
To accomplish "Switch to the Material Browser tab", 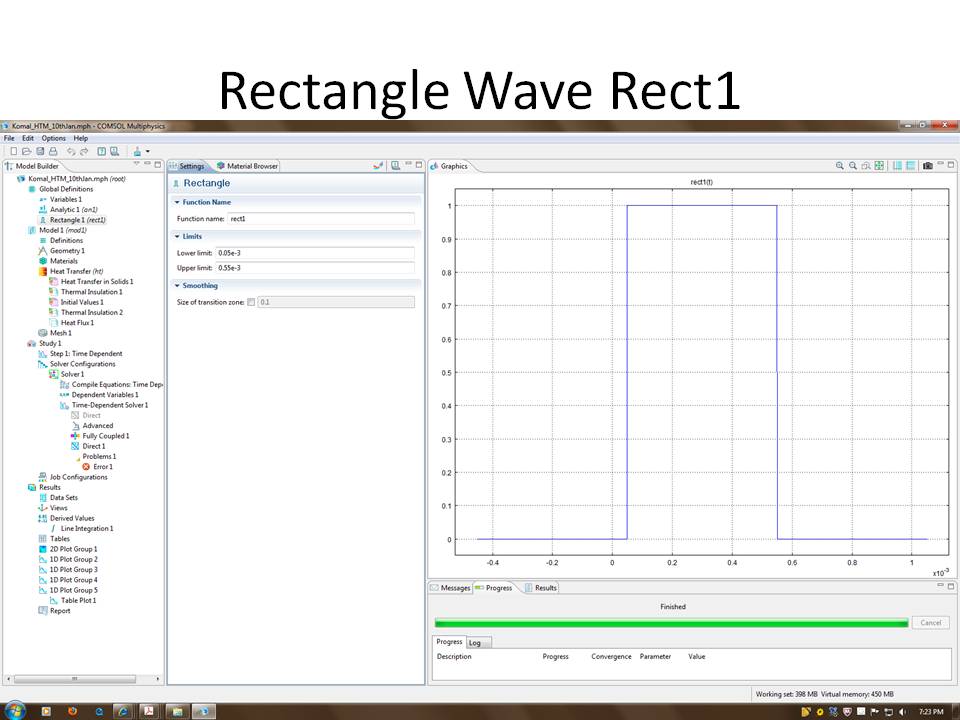I will (x=248, y=166).
